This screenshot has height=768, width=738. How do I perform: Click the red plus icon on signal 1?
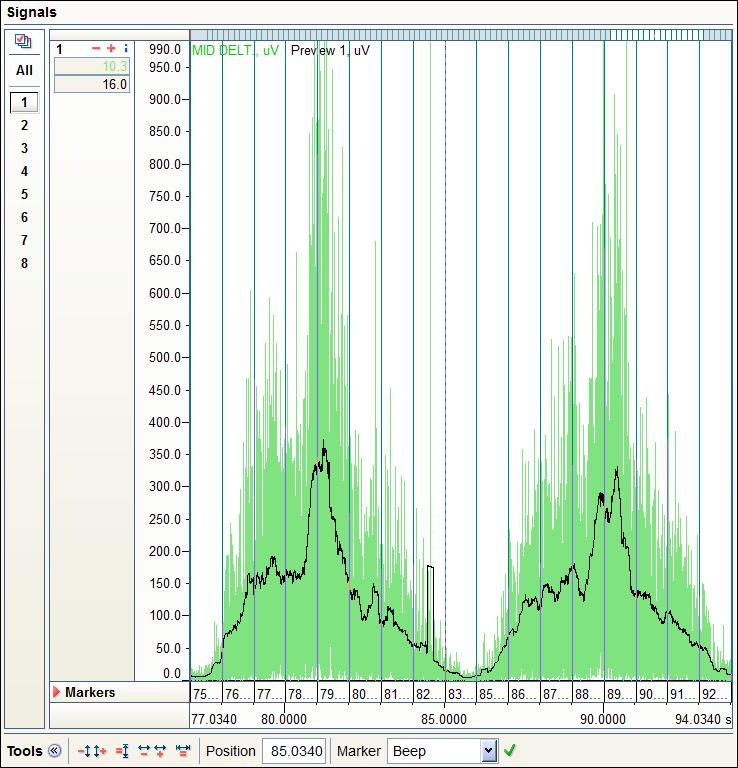(111, 48)
